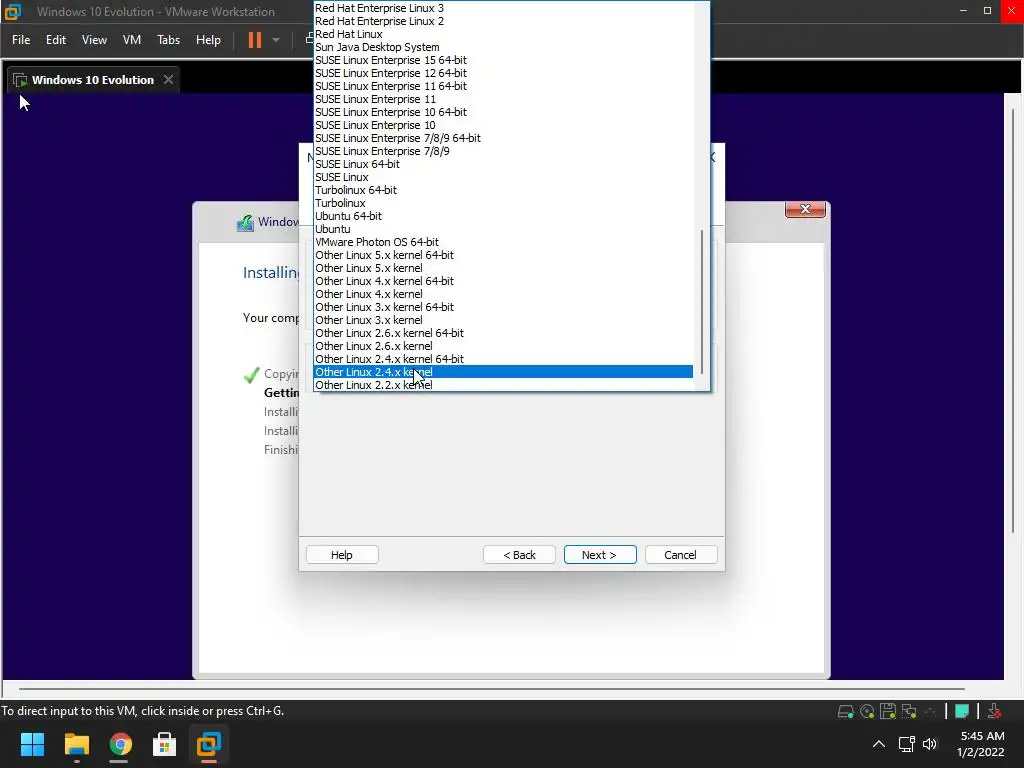Click the VMware Tools install status icon
The height and width of the screenshot is (768, 1024).
(994, 711)
